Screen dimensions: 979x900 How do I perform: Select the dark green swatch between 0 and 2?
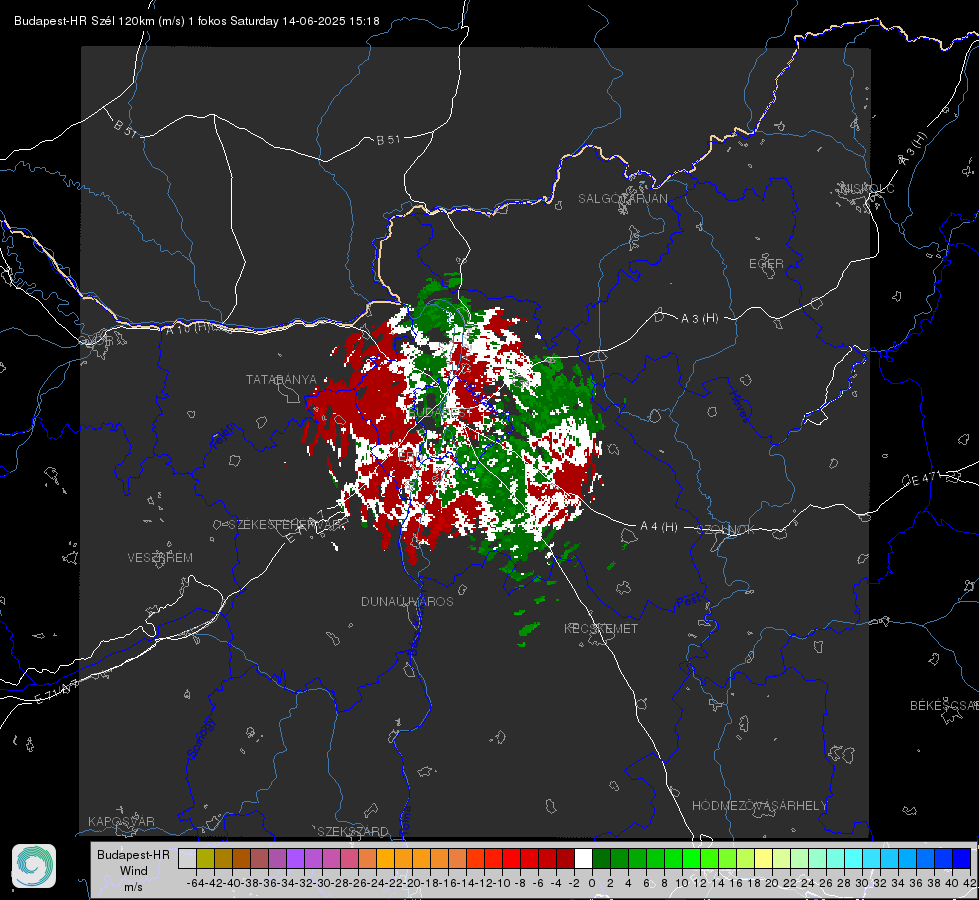601,858
